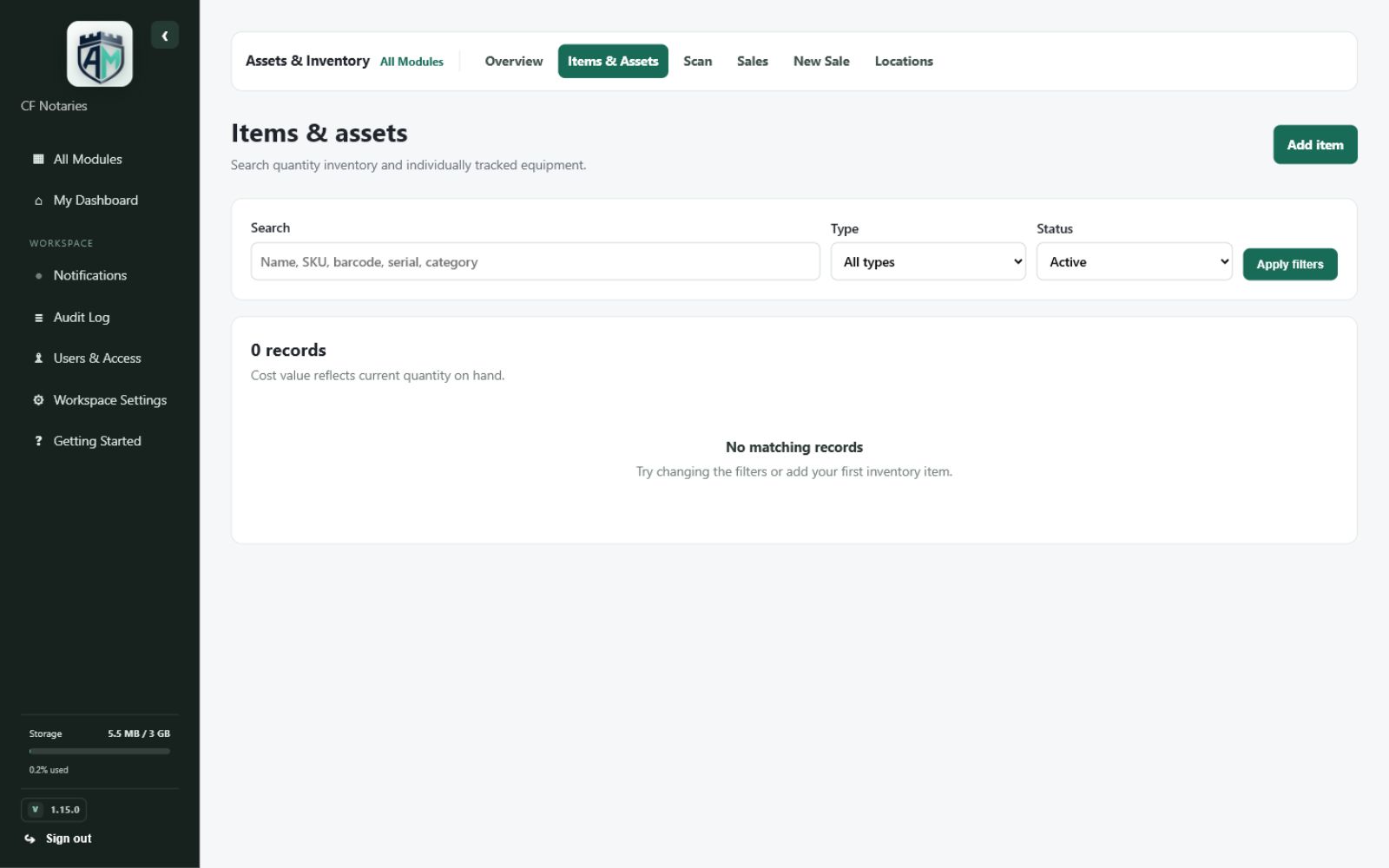Switch to the Overview tab
This screenshot has height=868, width=1389.
[514, 61]
